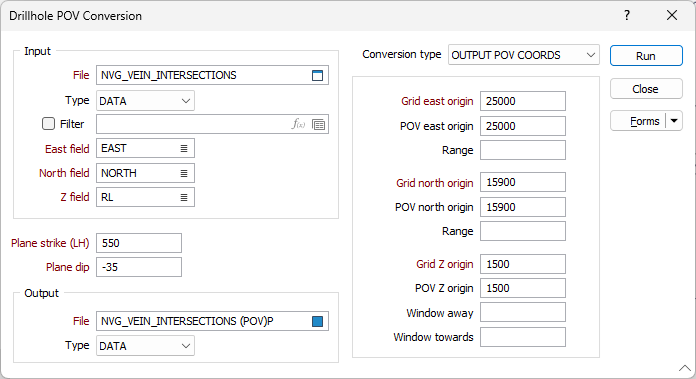This screenshot has width=696, height=379.
Task: Expand the input Type DATA dropdown
Action: [x=145, y=101]
